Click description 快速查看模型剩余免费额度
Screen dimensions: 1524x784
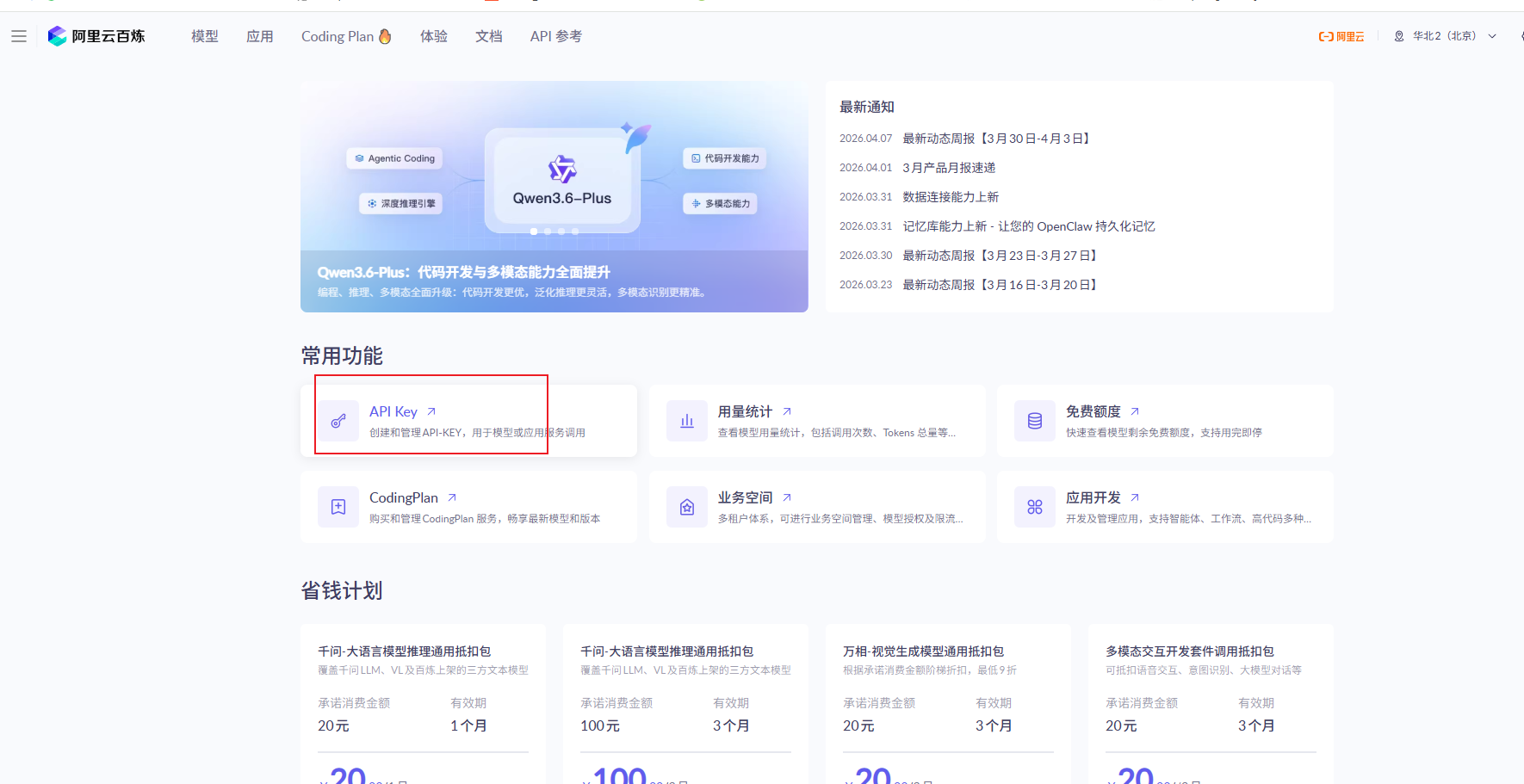1164,433
